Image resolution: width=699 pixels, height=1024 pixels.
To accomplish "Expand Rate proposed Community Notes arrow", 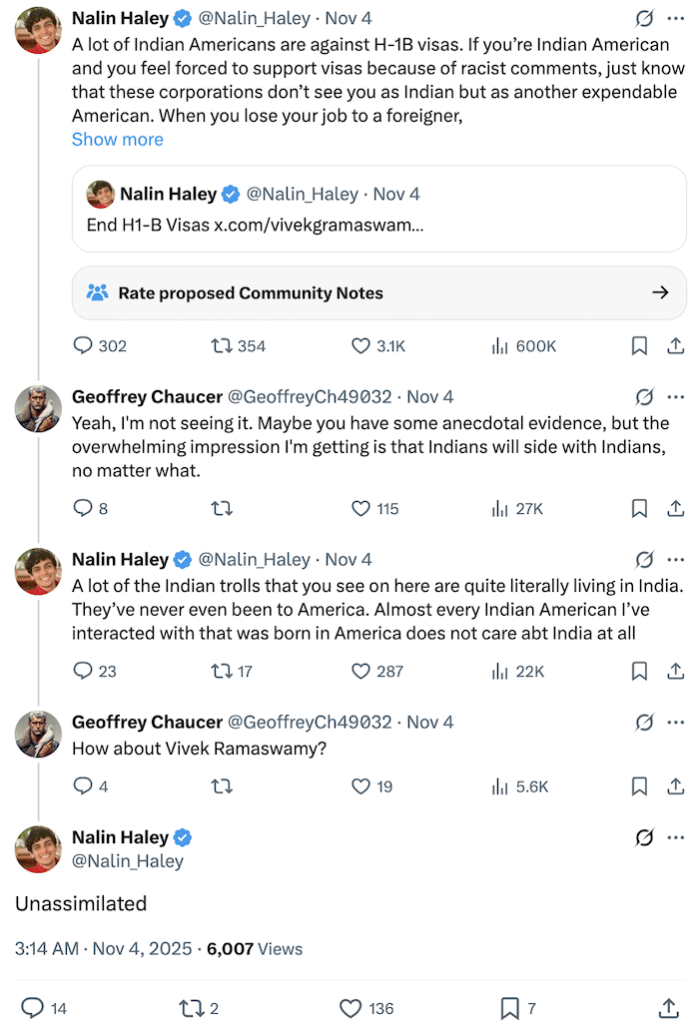I will point(660,293).
